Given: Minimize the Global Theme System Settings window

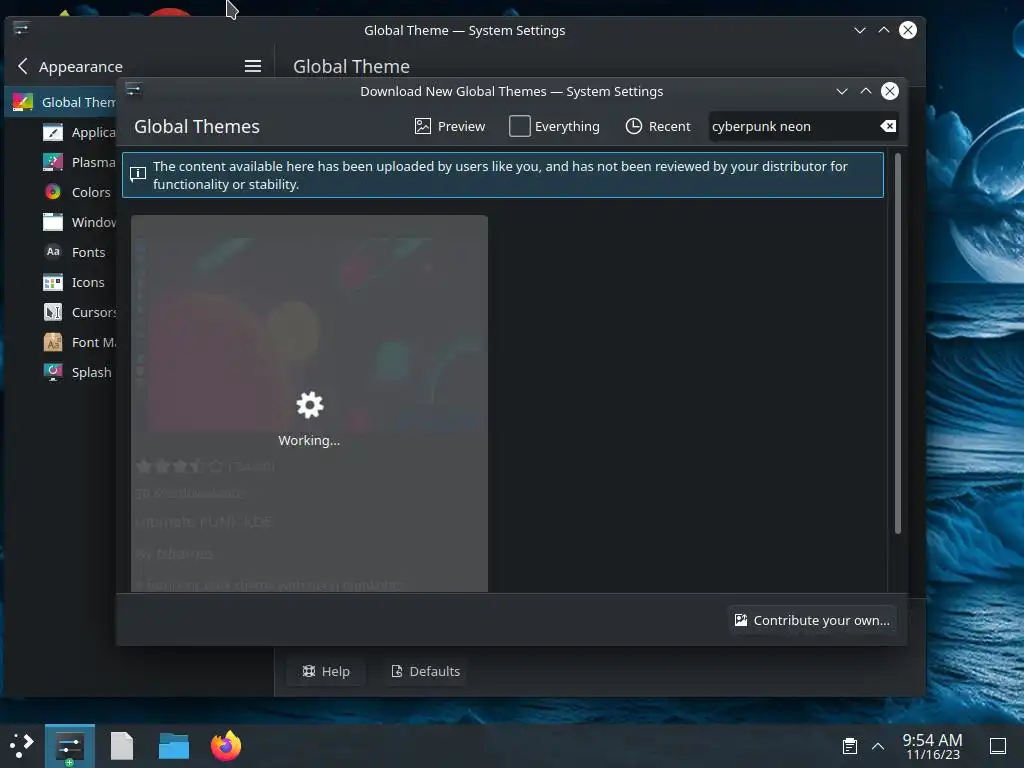Looking at the screenshot, I should tap(860, 30).
